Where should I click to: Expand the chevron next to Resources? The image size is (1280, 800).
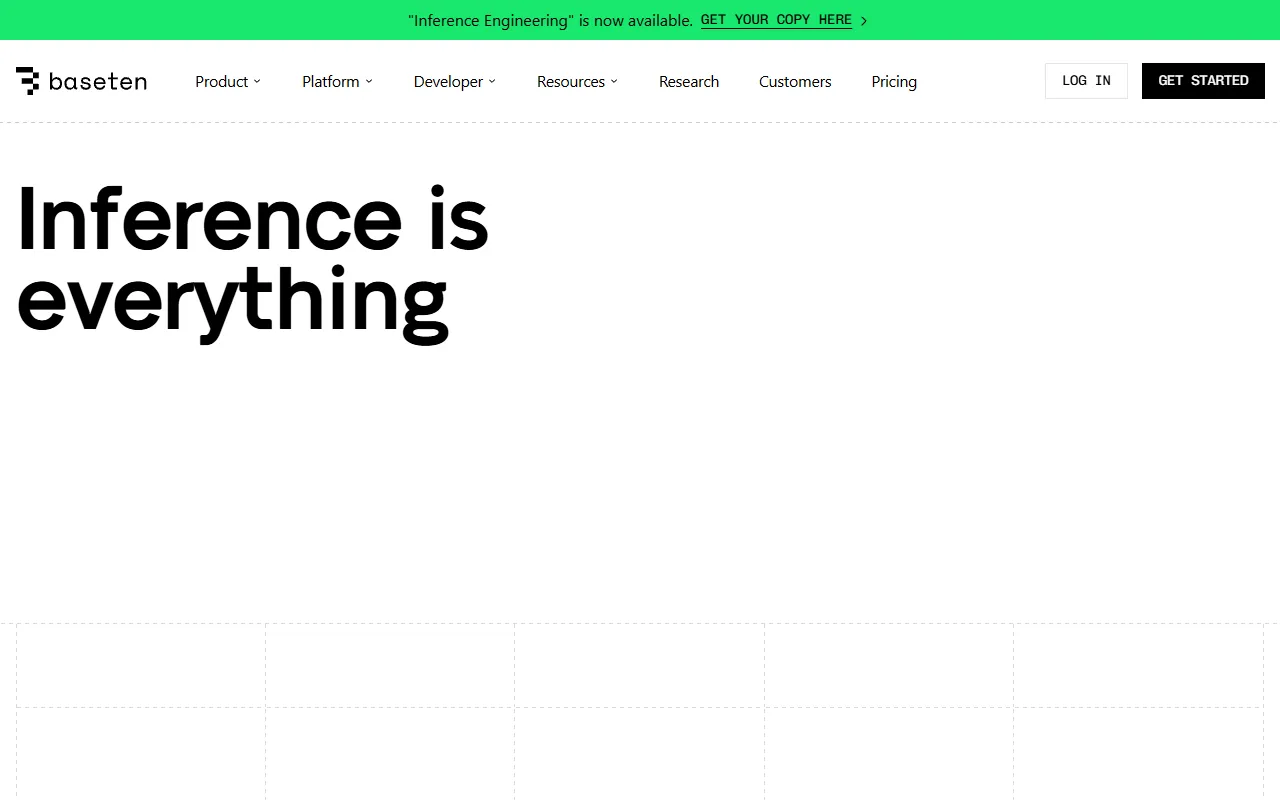tap(614, 82)
